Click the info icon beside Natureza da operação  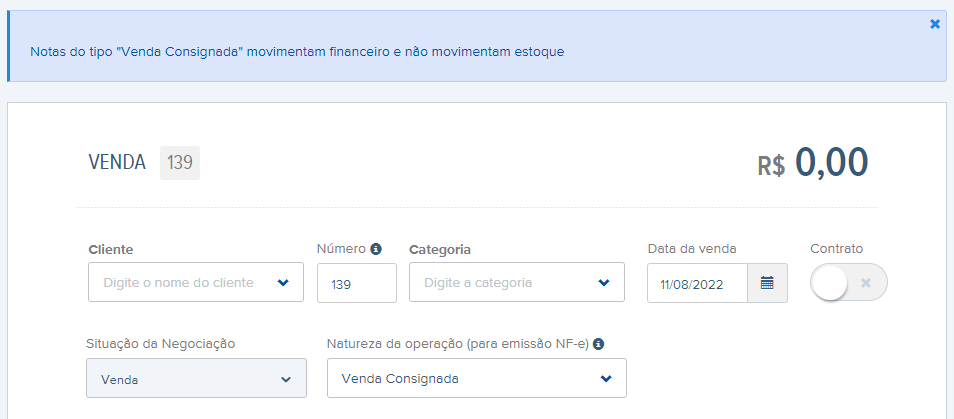[598, 344]
